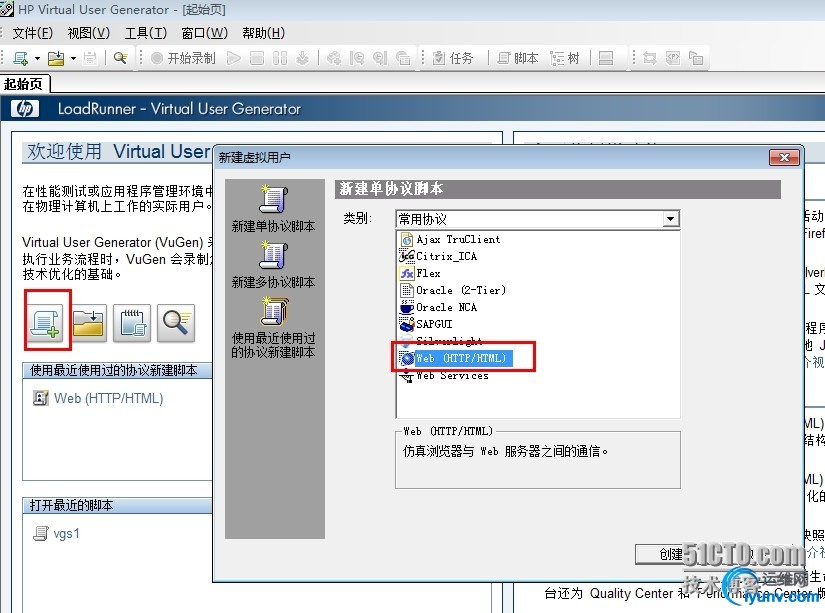Viewport: 825px width, 613px height.
Task: Select Oracle NCA protocol
Action: [438, 307]
